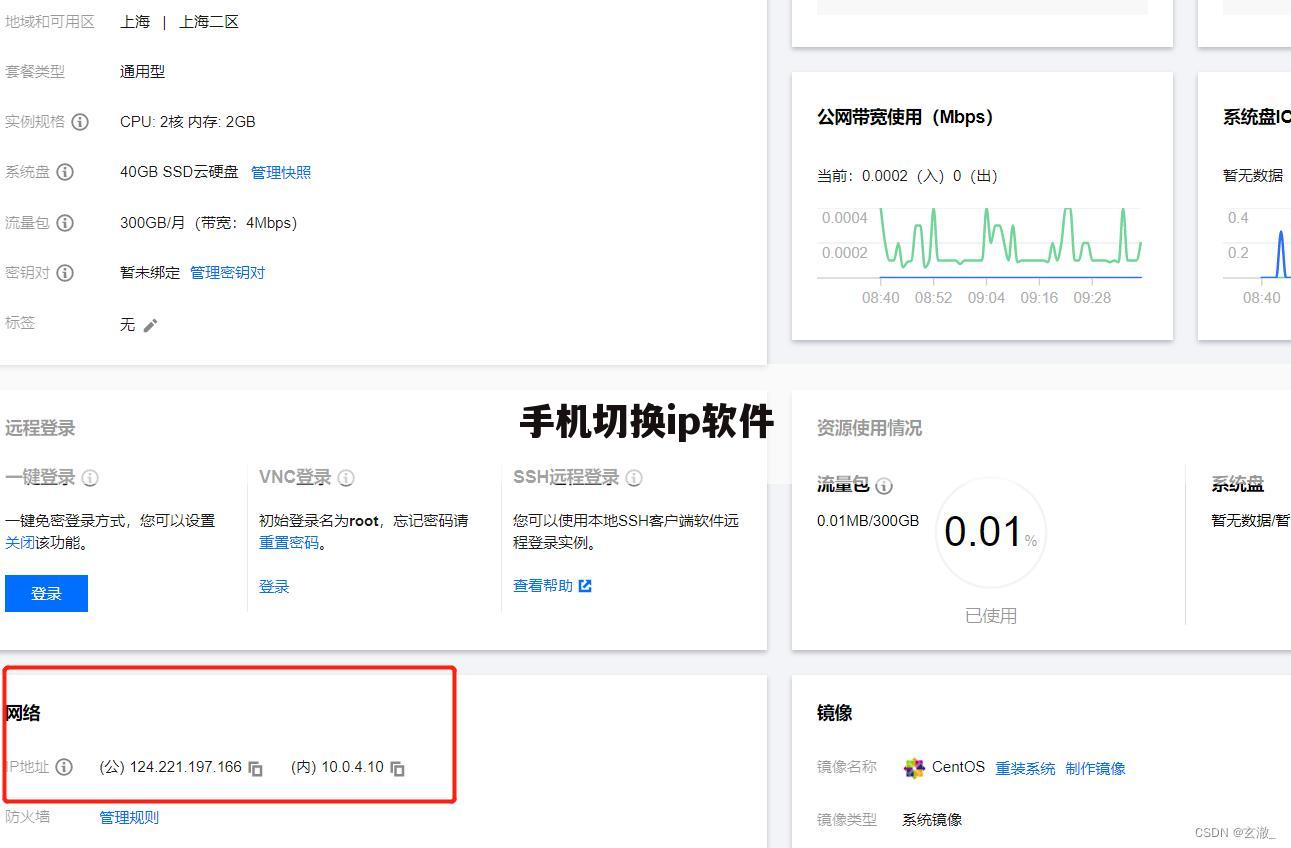Click 重装系统 link
Image resolution: width=1291 pixels, height=848 pixels.
1025,768
